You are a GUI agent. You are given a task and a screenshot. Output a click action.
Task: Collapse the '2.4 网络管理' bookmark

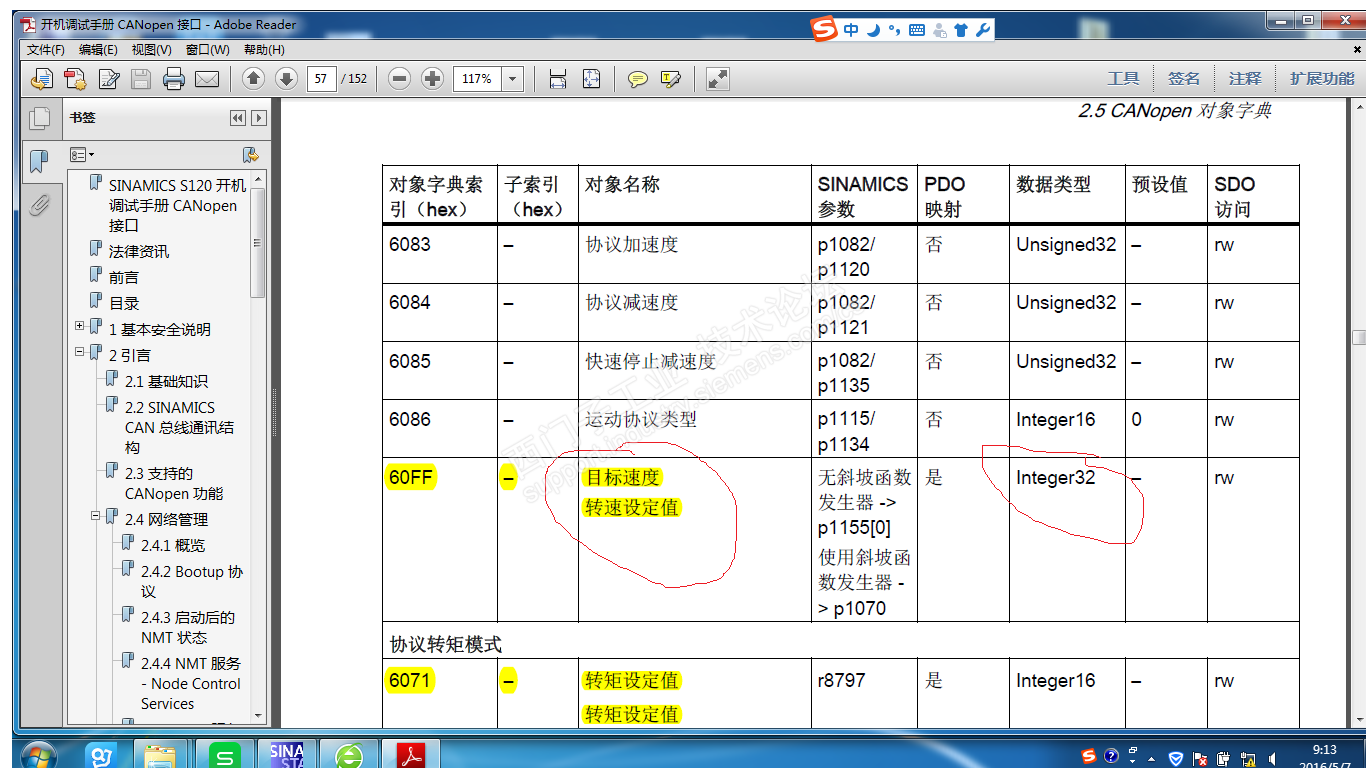[x=96, y=517]
